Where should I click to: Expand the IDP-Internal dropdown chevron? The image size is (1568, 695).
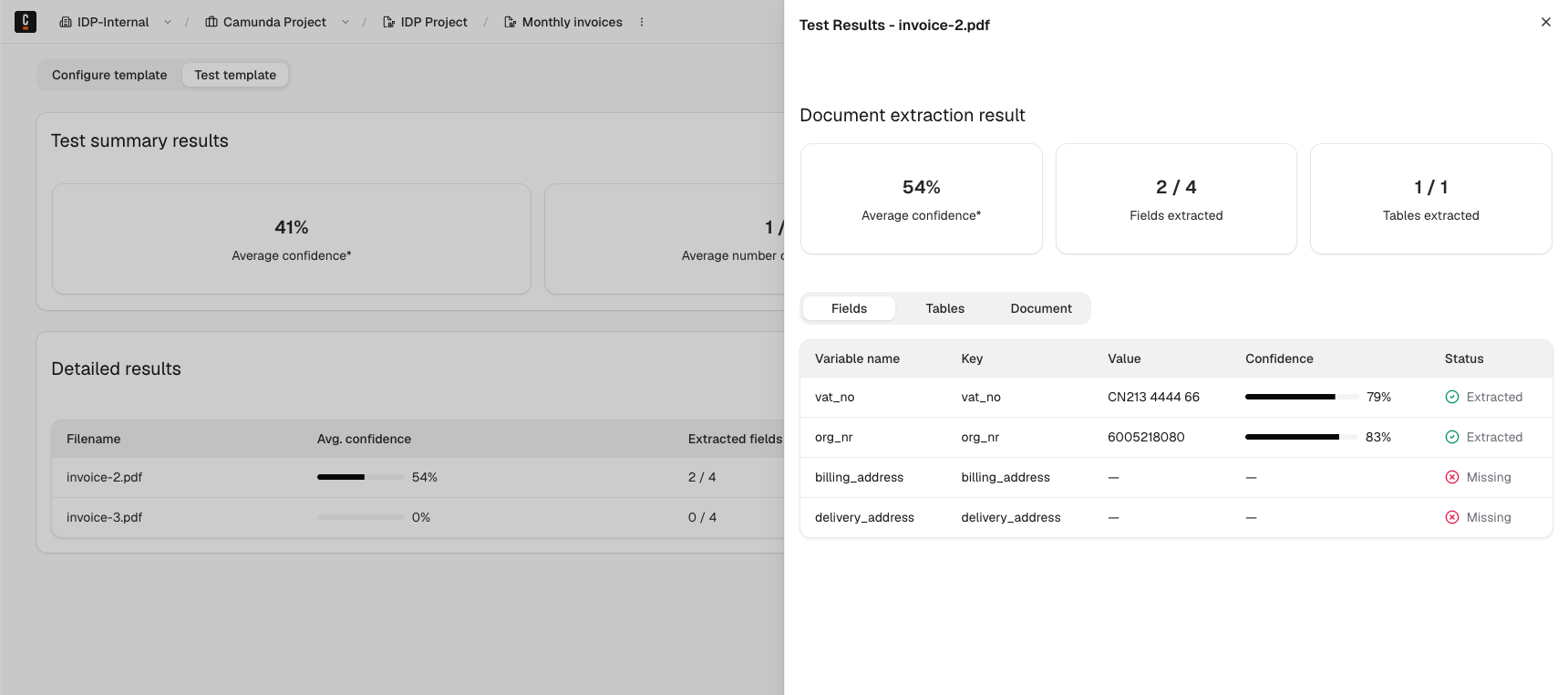[x=168, y=22]
